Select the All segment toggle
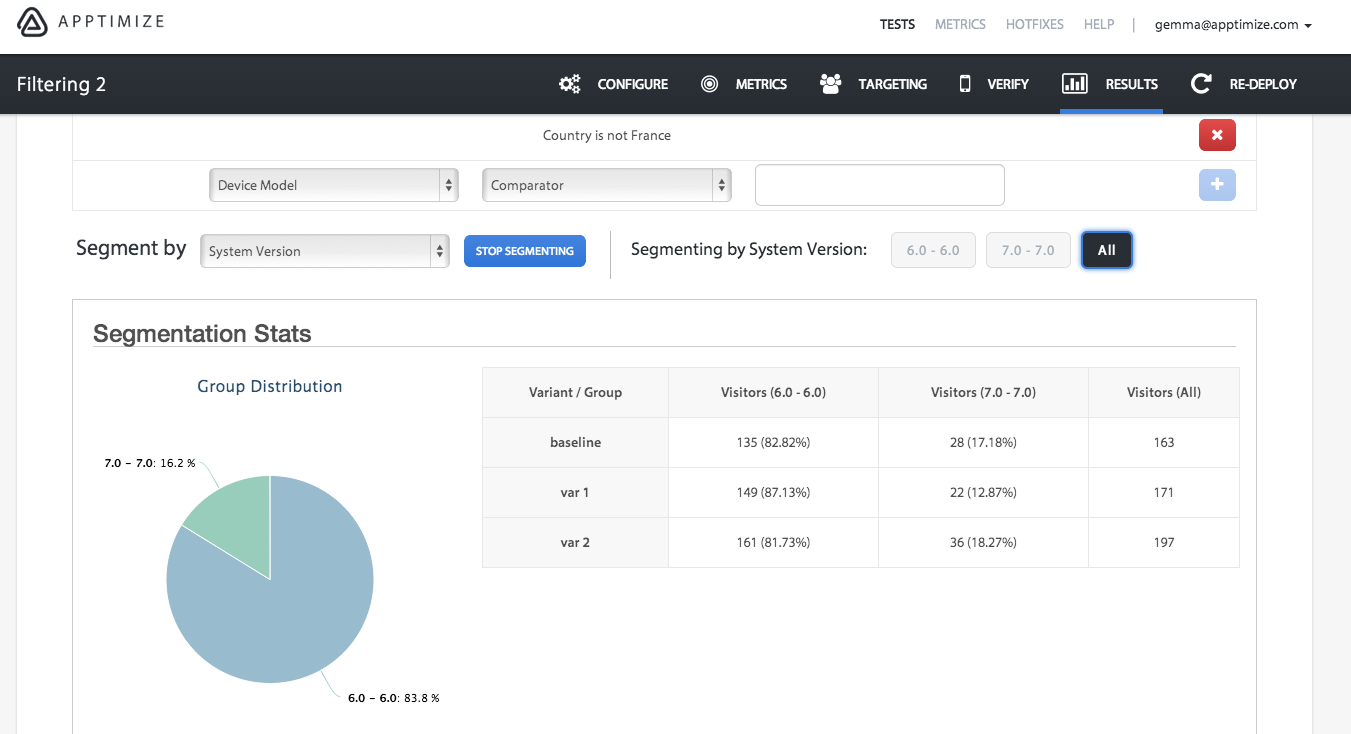The image size is (1351, 734). tap(1106, 250)
